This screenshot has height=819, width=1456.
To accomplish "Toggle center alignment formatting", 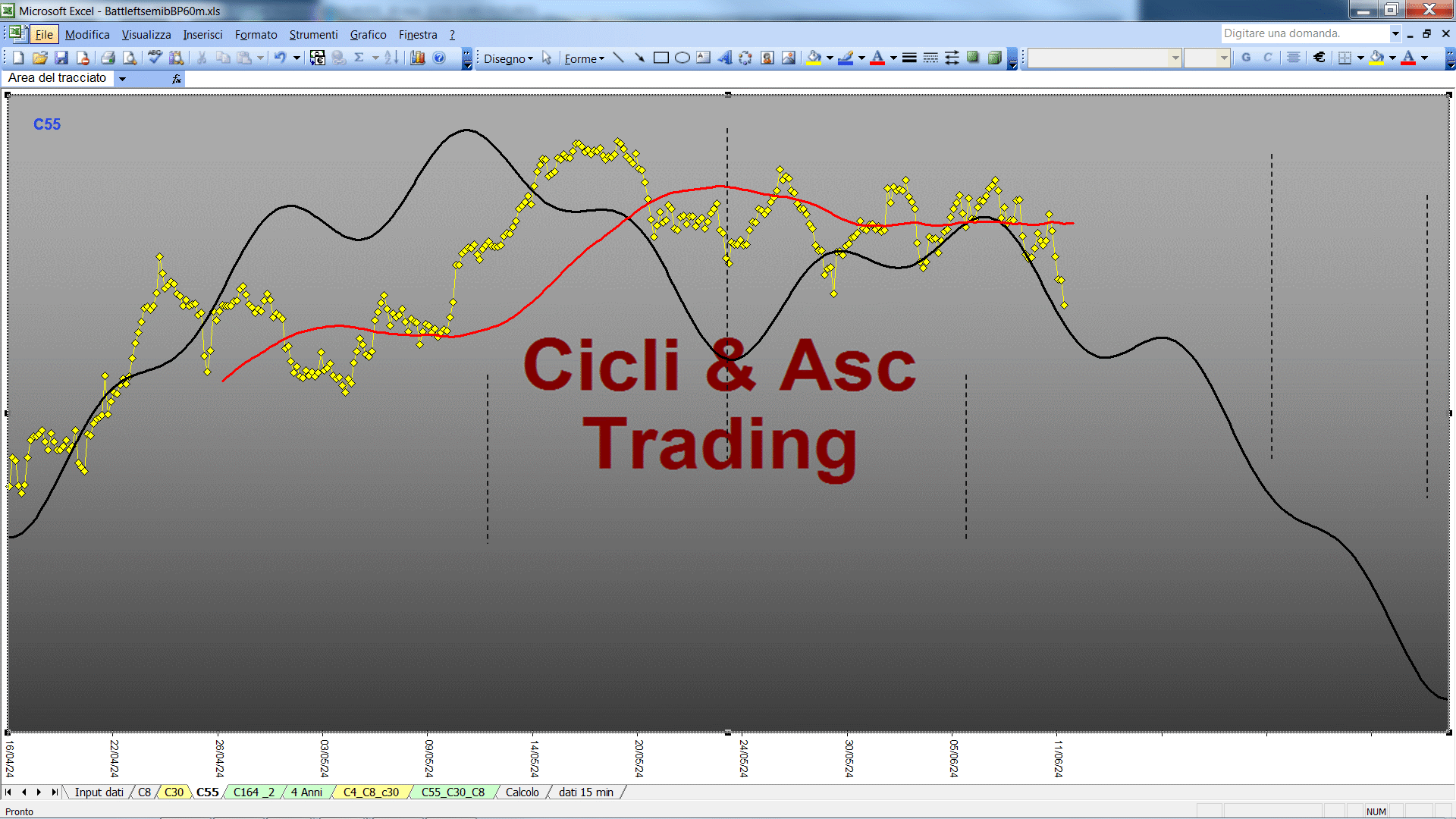I will click(1294, 58).
